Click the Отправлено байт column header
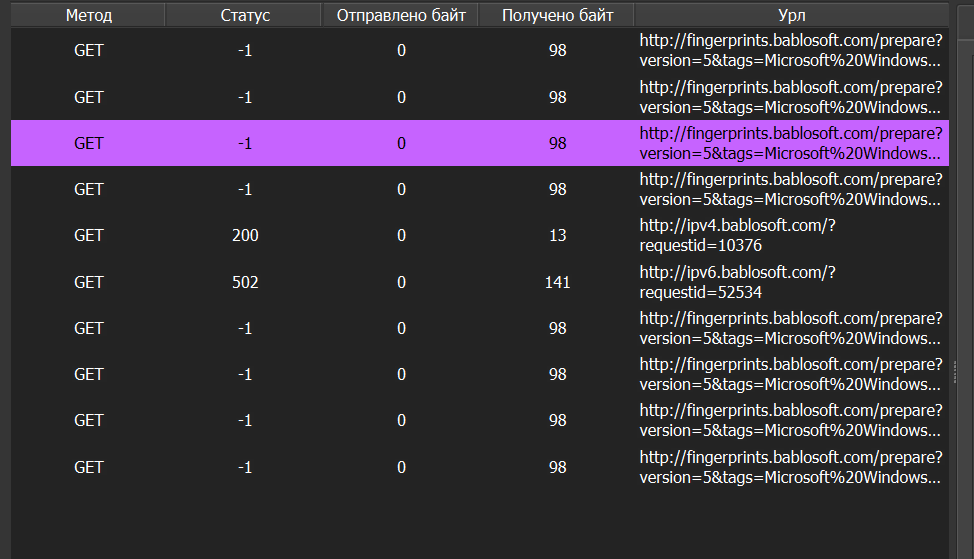Viewport: 974px width, 559px height. tap(401, 15)
